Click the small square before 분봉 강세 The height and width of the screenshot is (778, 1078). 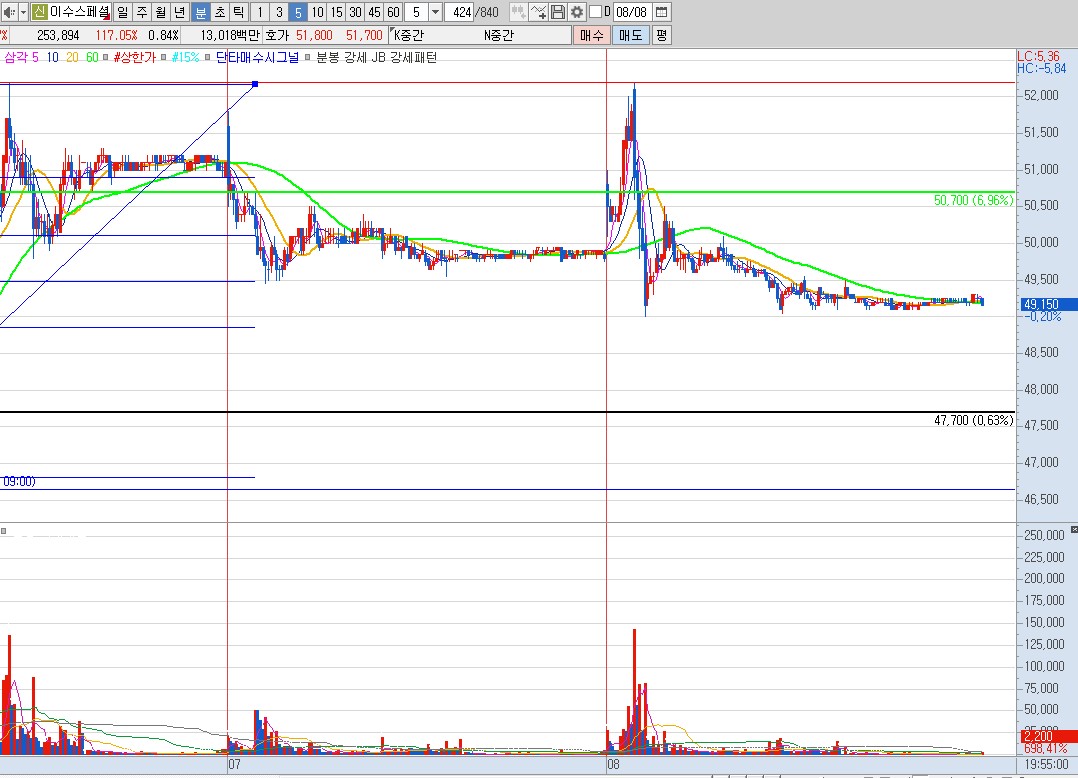click(308, 58)
